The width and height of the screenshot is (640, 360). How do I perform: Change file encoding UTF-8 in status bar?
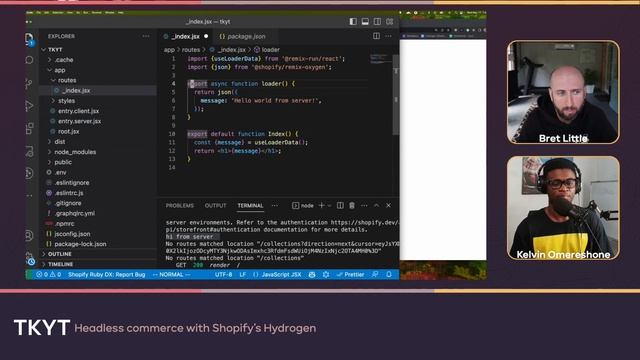223,275
